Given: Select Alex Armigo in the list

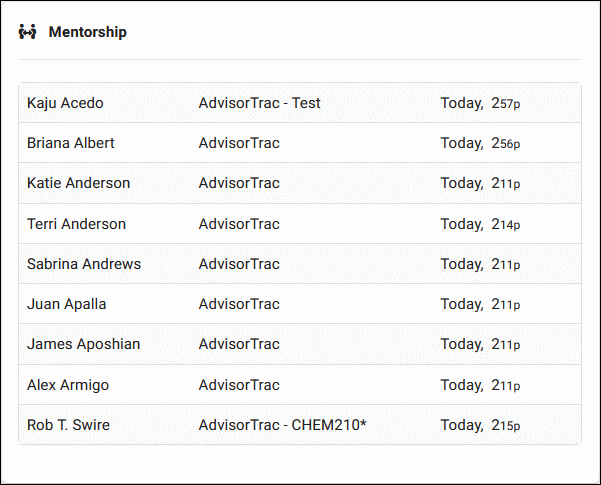Looking at the screenshot, I should [x=68, y=385].
